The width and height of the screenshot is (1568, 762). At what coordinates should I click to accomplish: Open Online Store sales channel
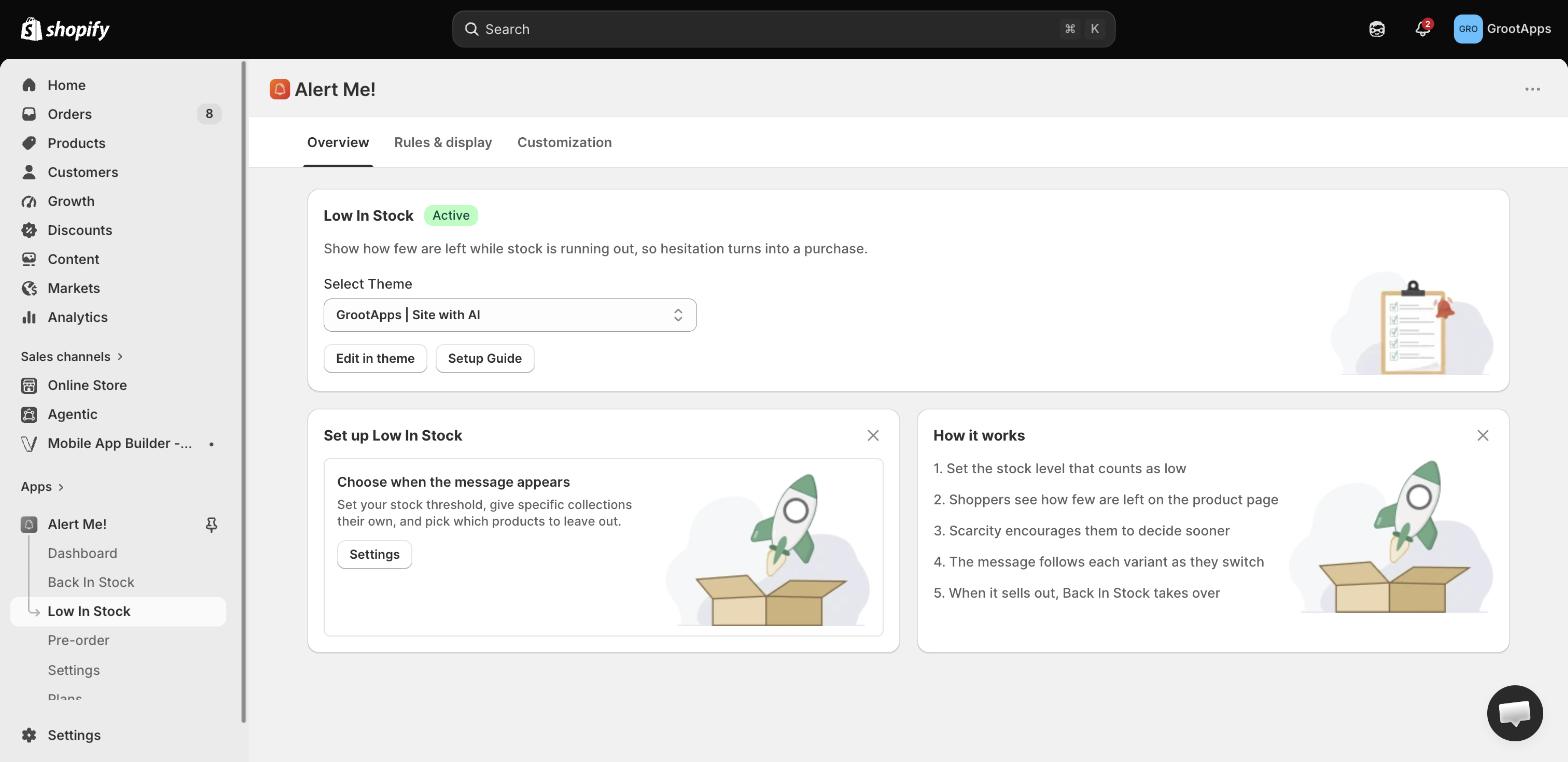87,385
